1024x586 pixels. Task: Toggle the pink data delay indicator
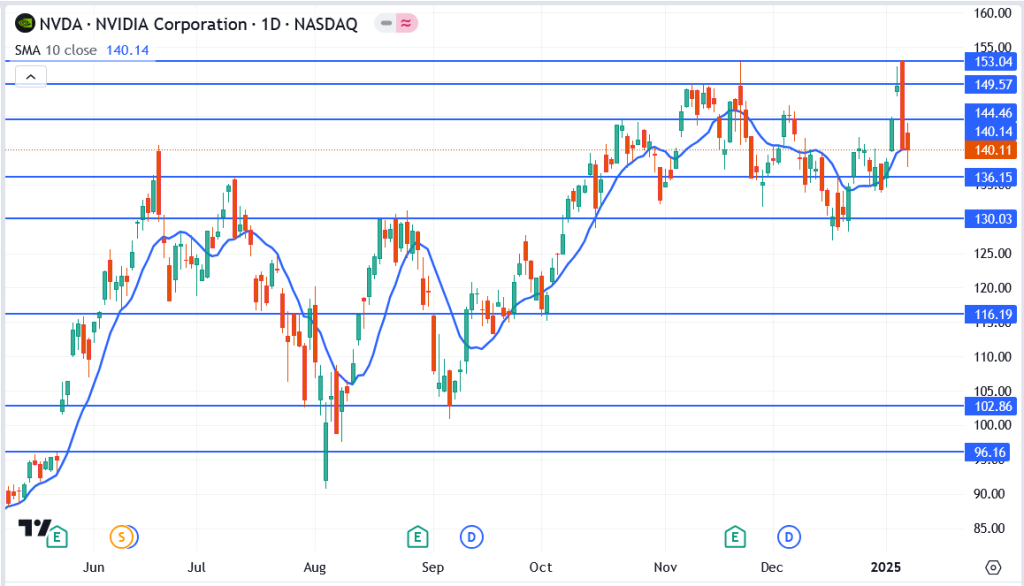(x=406, y=24)
